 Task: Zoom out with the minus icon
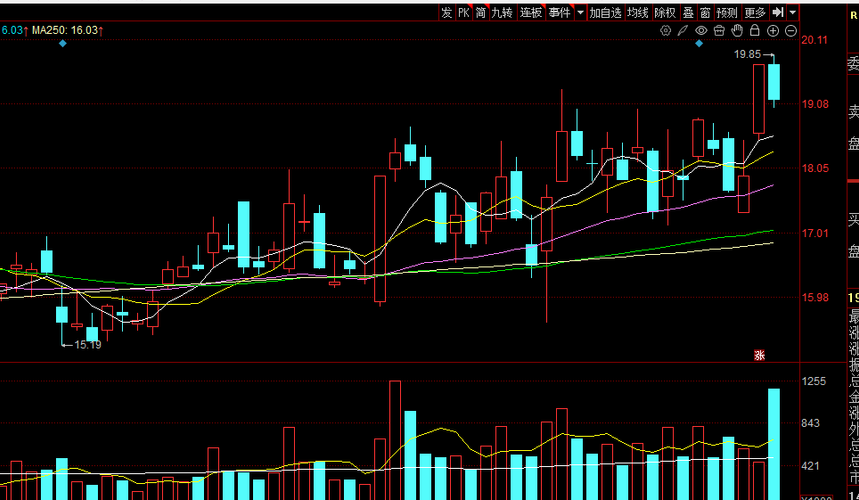(791, 31)
